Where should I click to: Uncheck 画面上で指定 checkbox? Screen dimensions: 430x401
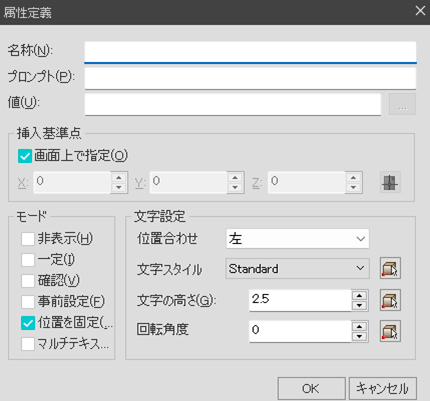click(25, 156)
